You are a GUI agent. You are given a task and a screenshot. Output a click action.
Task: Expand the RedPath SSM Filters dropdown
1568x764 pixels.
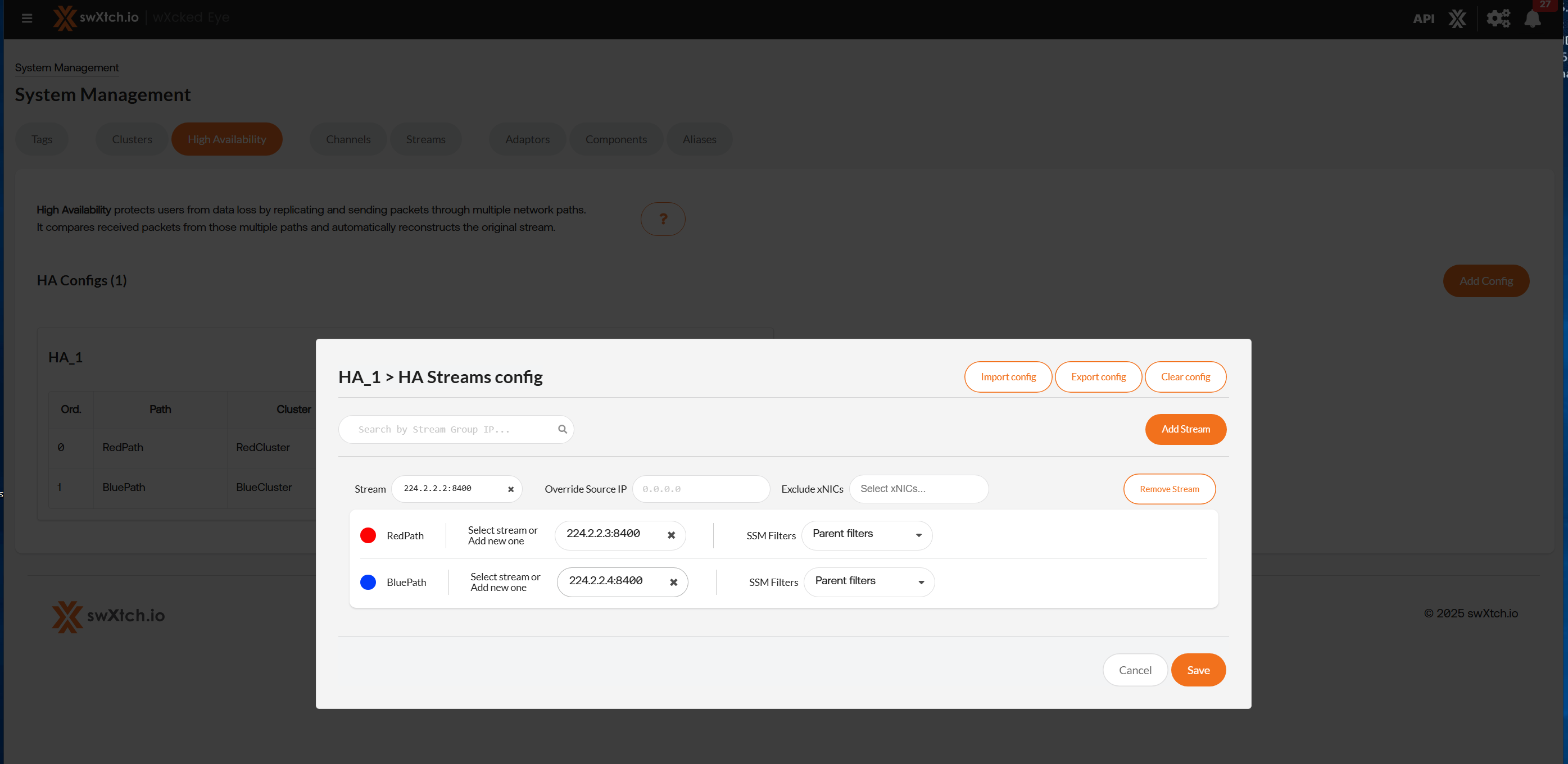click(x=867, y=535)
